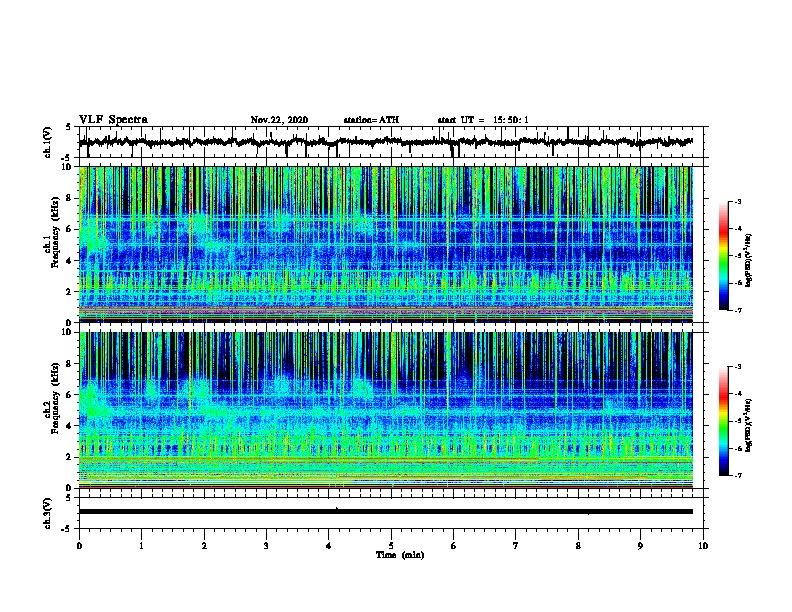Click the ch.2 colorbar log(PSD) unit label
The width and height of the screenshot is (792, 612).
(748, 426)
